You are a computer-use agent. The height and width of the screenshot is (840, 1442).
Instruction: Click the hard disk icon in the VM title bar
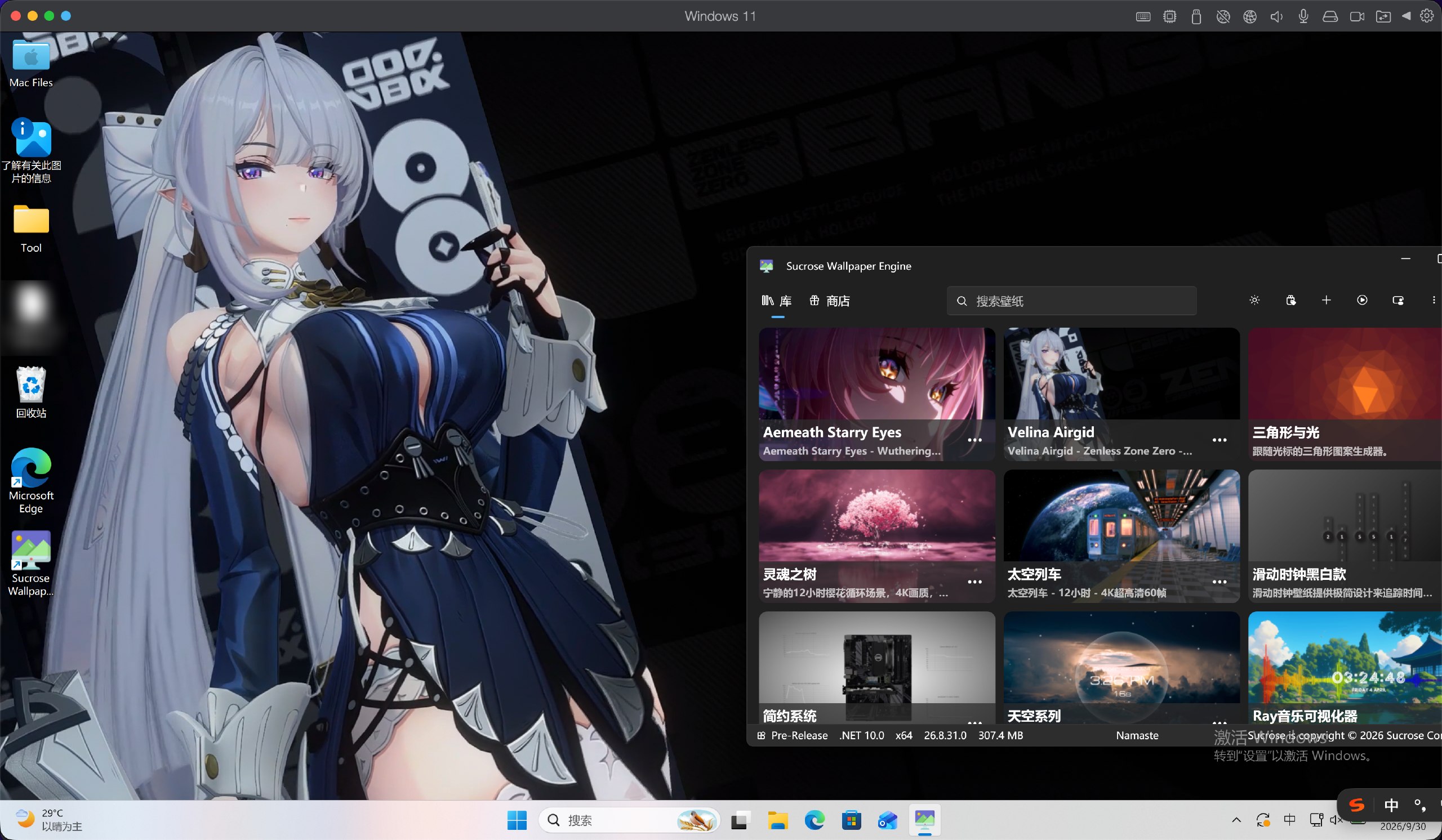(x=1330, y=16)
